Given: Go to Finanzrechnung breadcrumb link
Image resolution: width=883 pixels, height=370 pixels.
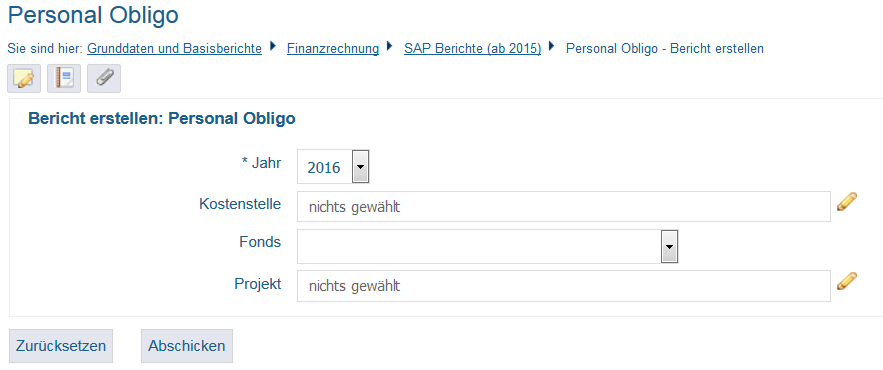Looking at the screenshot, I should pos(333,48).
